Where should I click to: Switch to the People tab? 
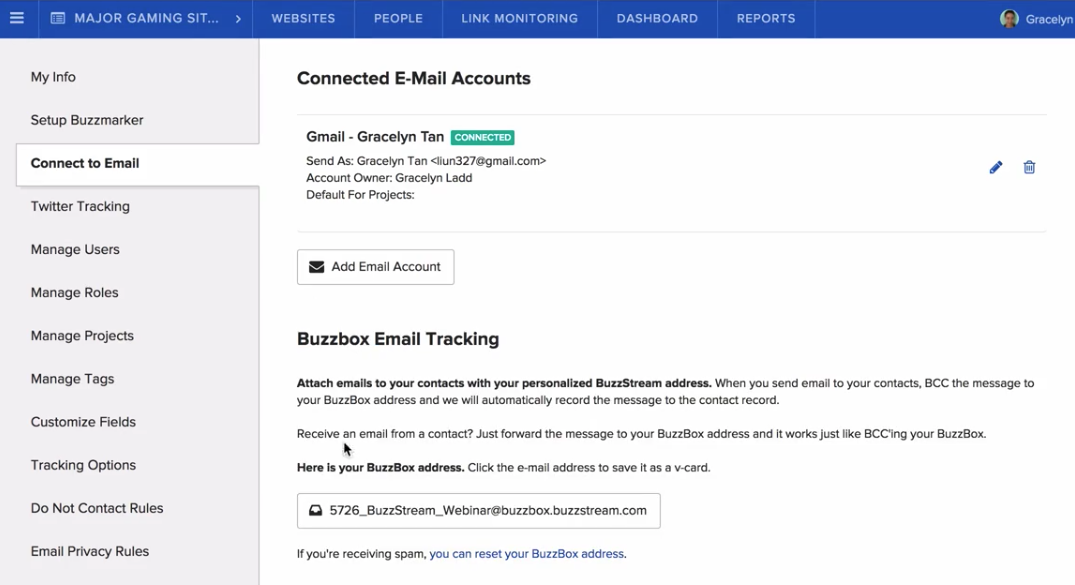coord(398,19)
